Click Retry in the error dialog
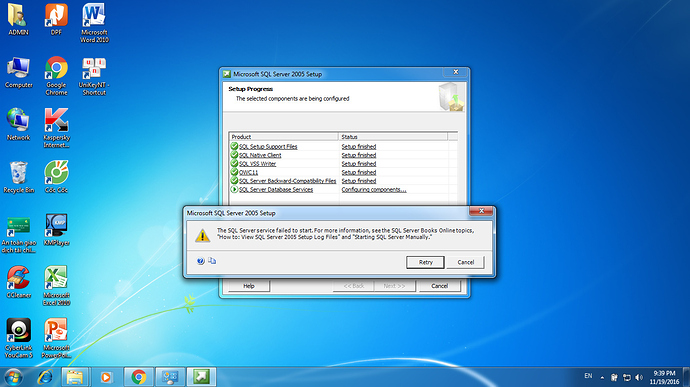Screen dimensions: 690x387 425,262
